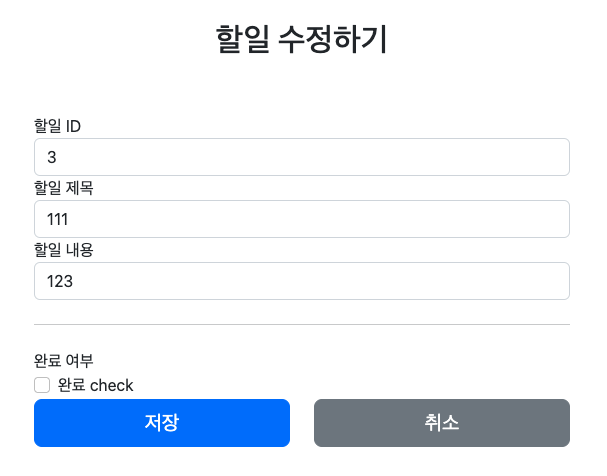Screen dimensions: 607x476
Task: Click empty right area of 할일 제목 field
Action: tap(480, 219)
